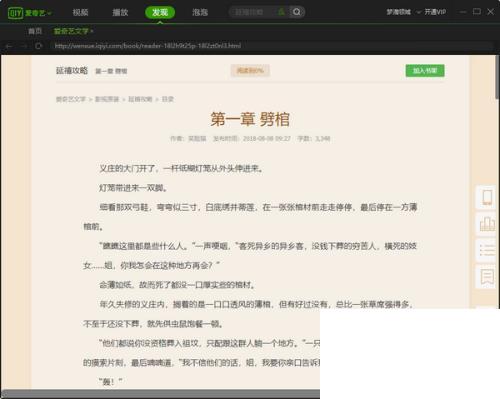The width and height of the screenshot is (500, 399).
Task: Open the bookshelf icon in right sidebar
Action: click(487, 224)
